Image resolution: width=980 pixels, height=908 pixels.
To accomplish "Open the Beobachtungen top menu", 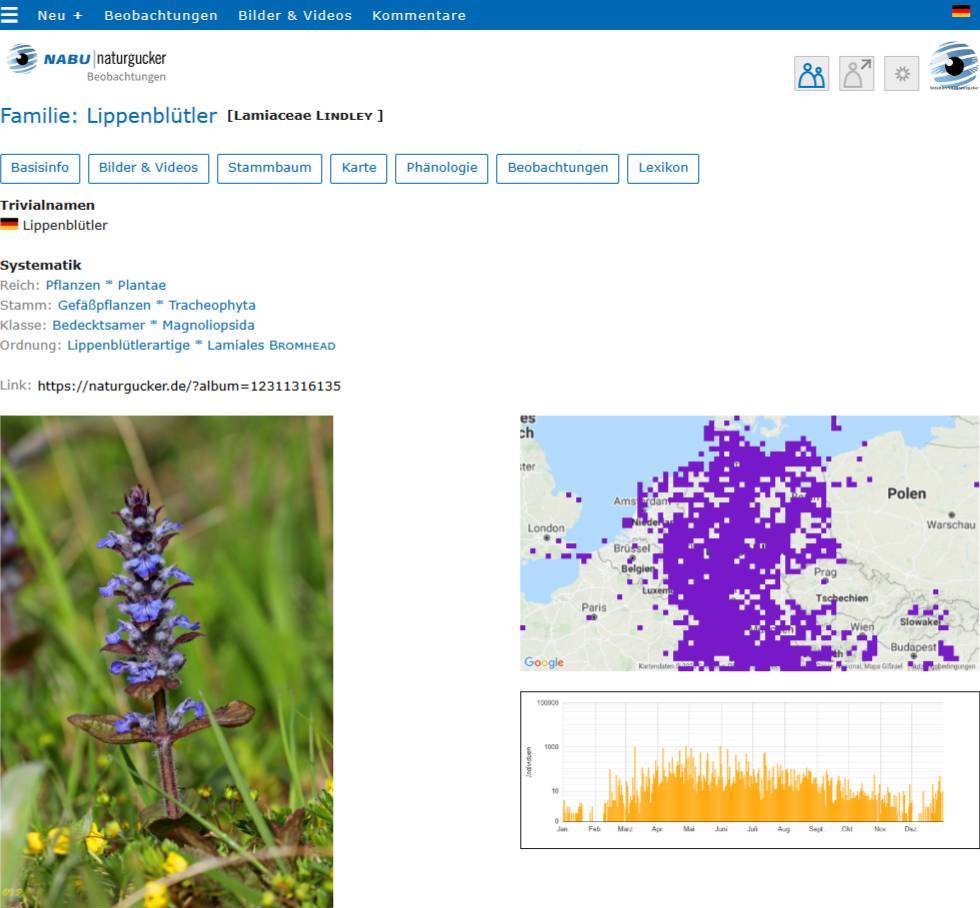I will click(161, 15).
